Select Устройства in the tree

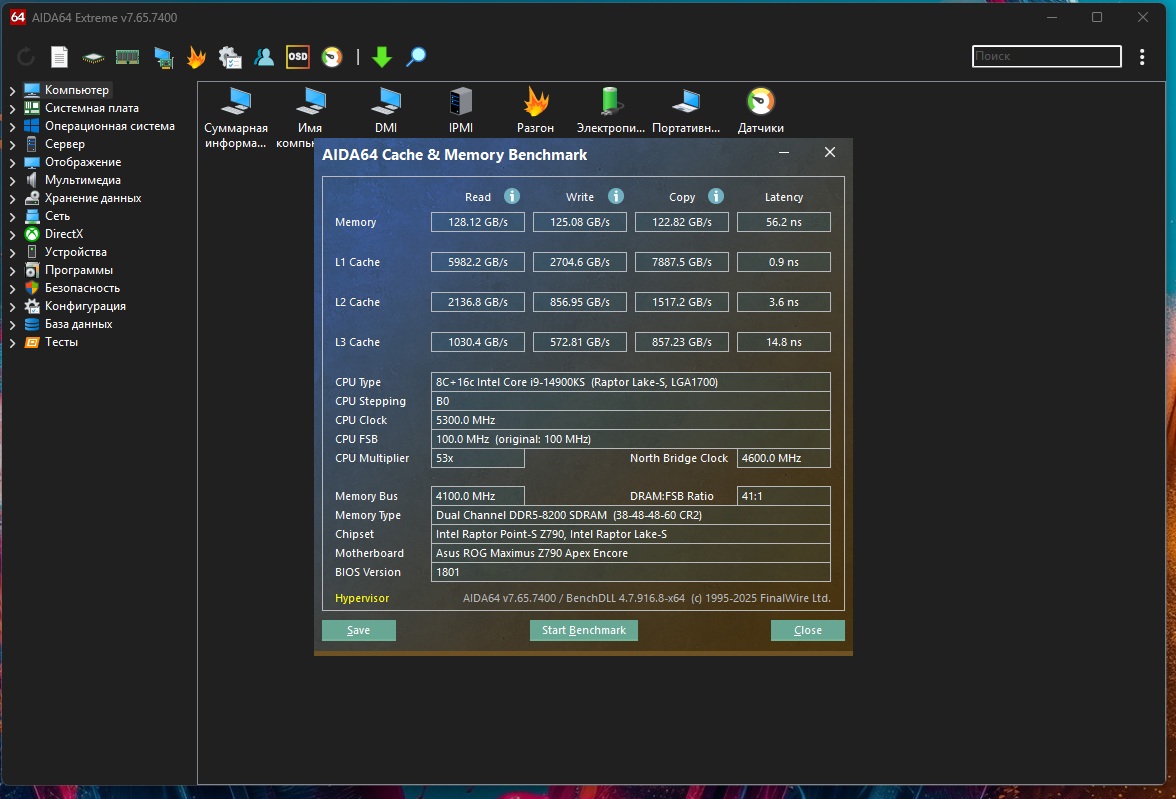pyautogui.click(x=75, y=252)
